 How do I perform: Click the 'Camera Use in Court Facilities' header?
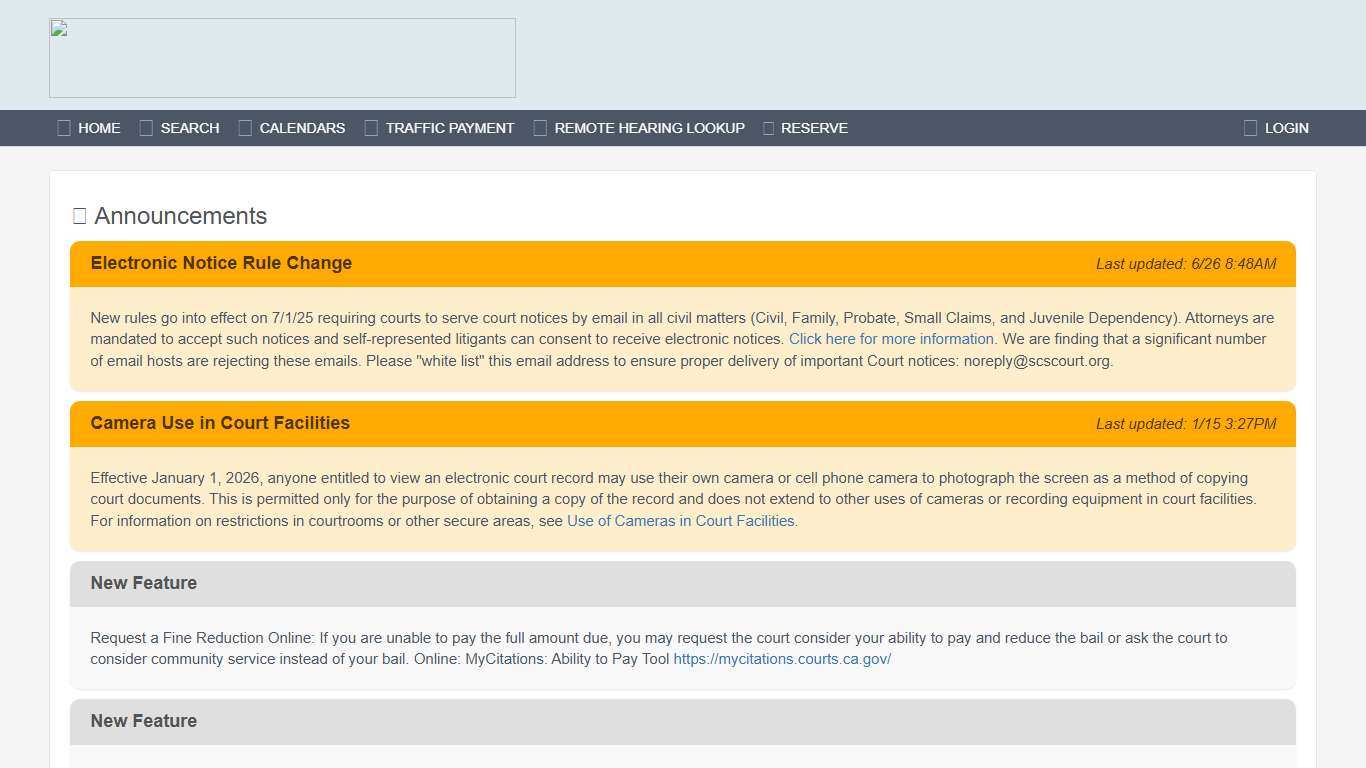[220, 423]
